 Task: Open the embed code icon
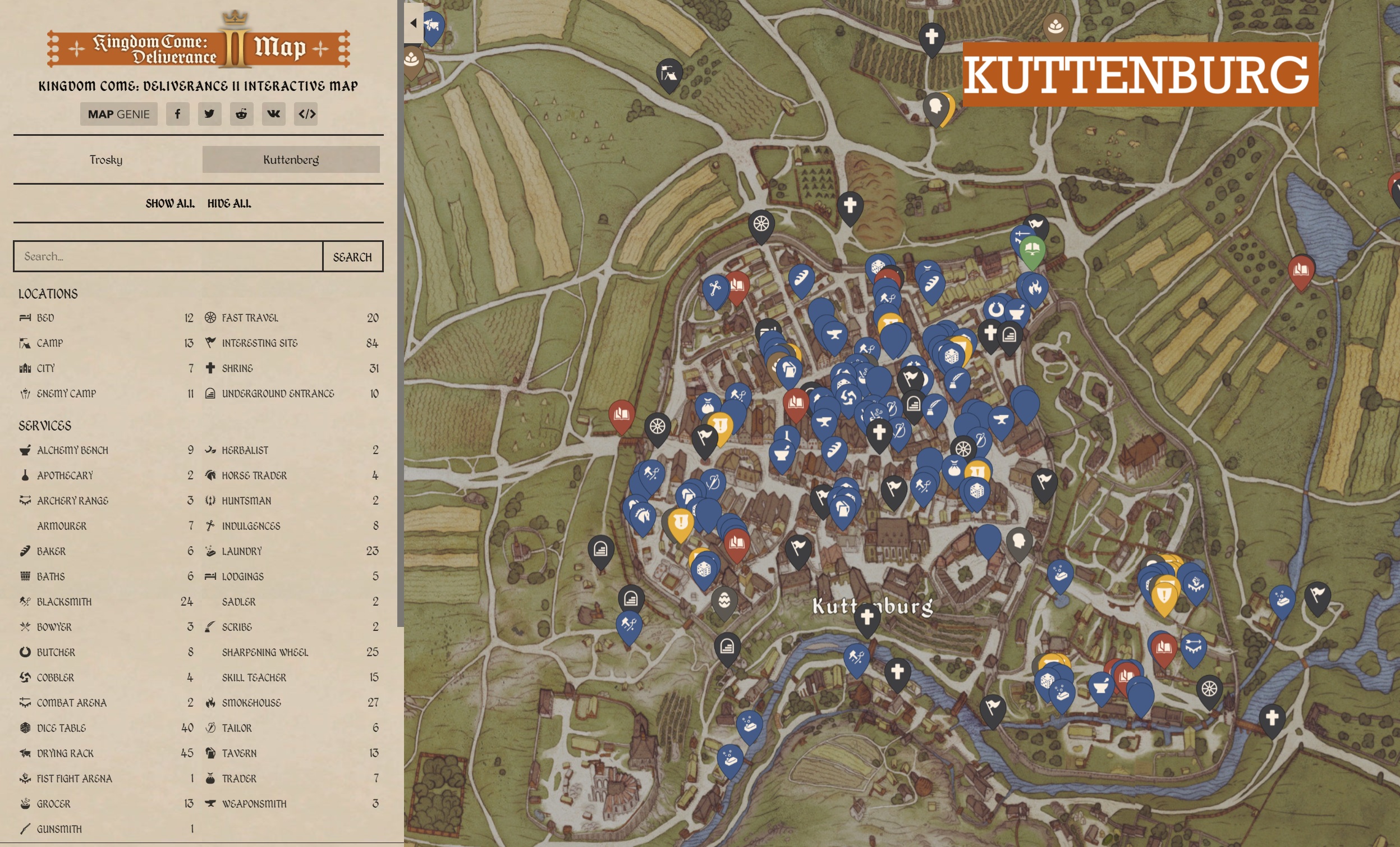[306, 114]
